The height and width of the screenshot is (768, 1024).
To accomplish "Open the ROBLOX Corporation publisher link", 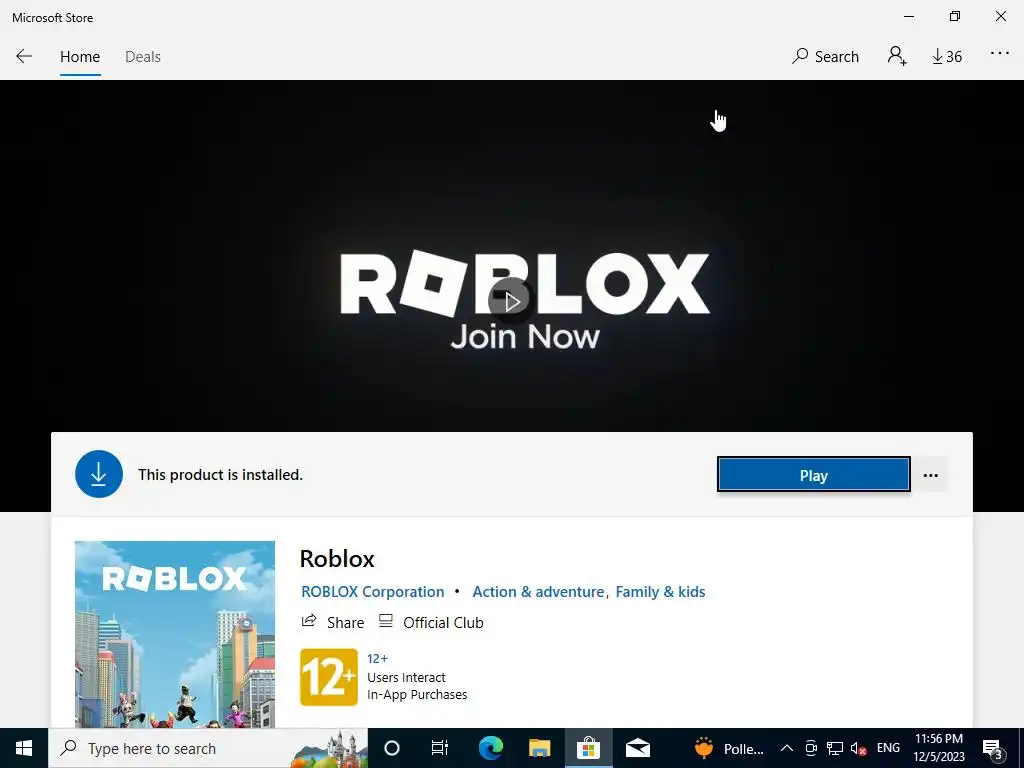I will click(372, 592).
